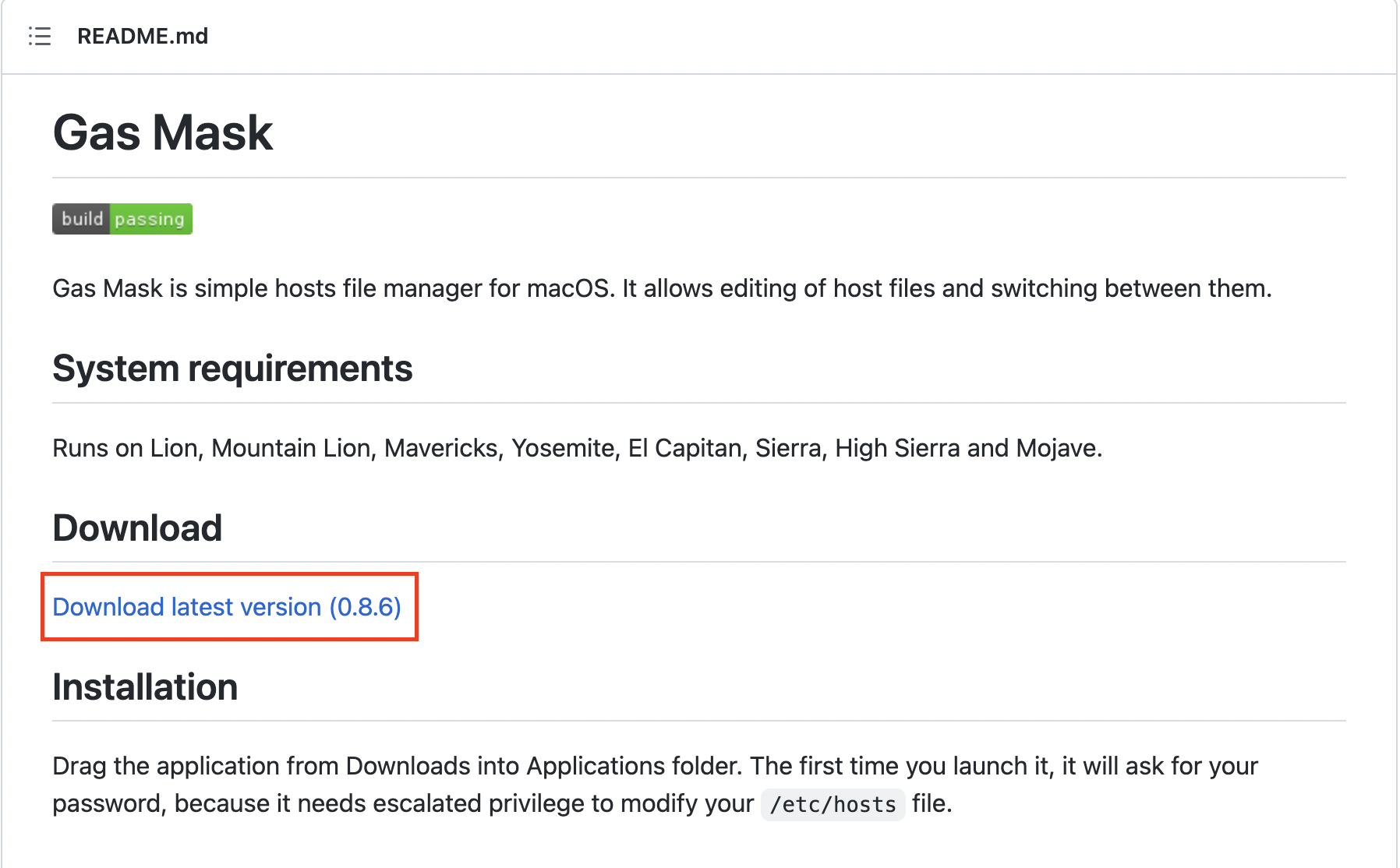Click the README.md file name
Image resolution: width=1400 pixels, height=868 pixels.
(x=143, y=36)
